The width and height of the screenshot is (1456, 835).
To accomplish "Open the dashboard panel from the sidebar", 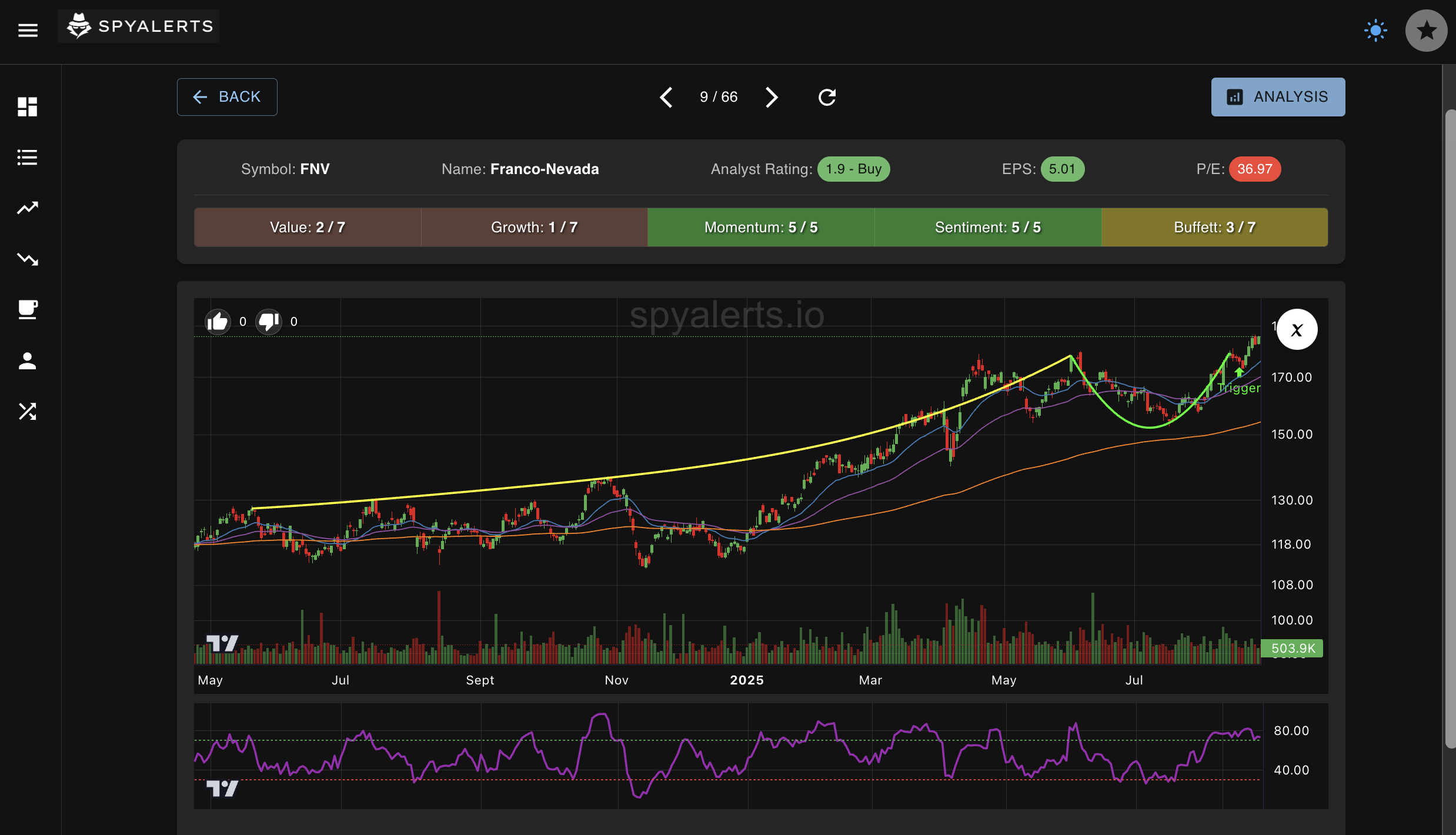I will (x=27, y=106).
